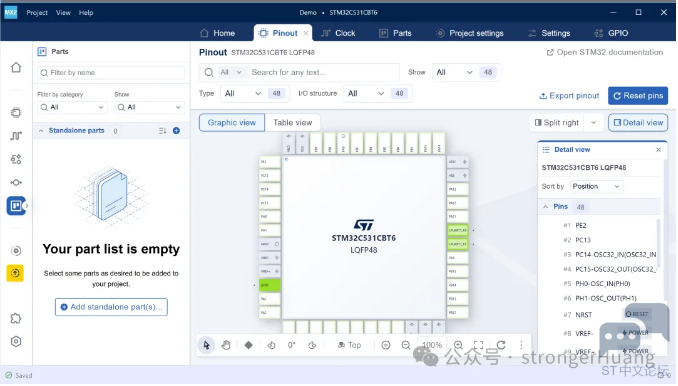The image size is (678, 386).
Task: Switch to the Parts tab
Action: point(396,33)
